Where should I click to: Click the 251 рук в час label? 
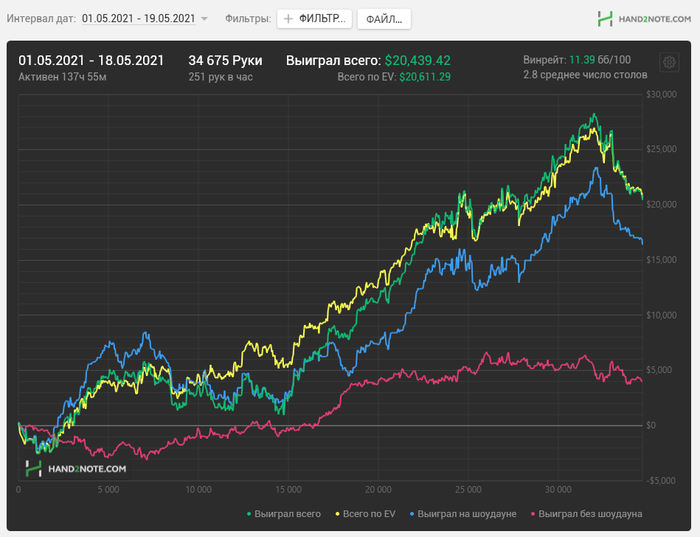pos(221,77)
